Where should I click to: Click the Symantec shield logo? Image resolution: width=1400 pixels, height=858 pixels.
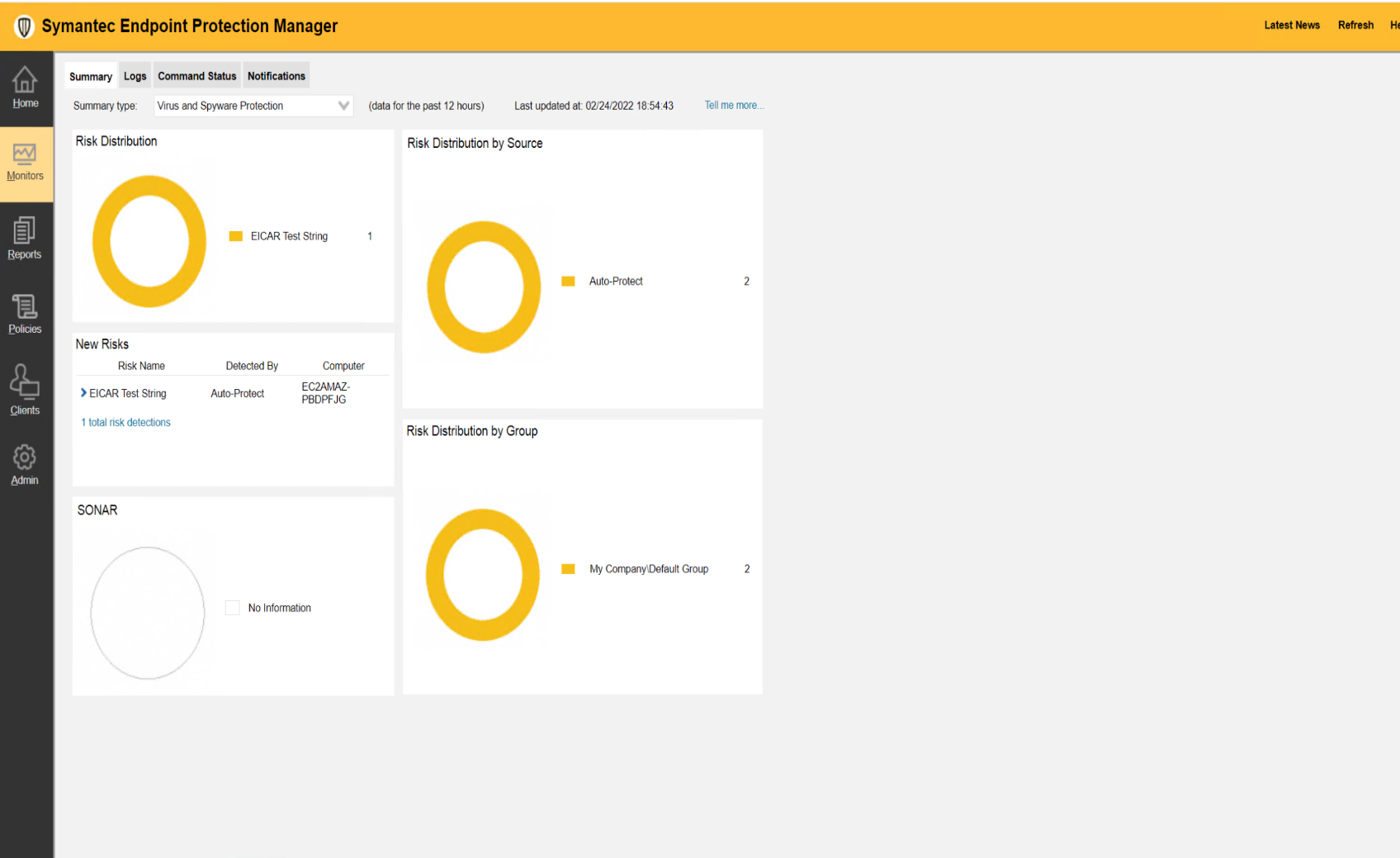(23, 26)
